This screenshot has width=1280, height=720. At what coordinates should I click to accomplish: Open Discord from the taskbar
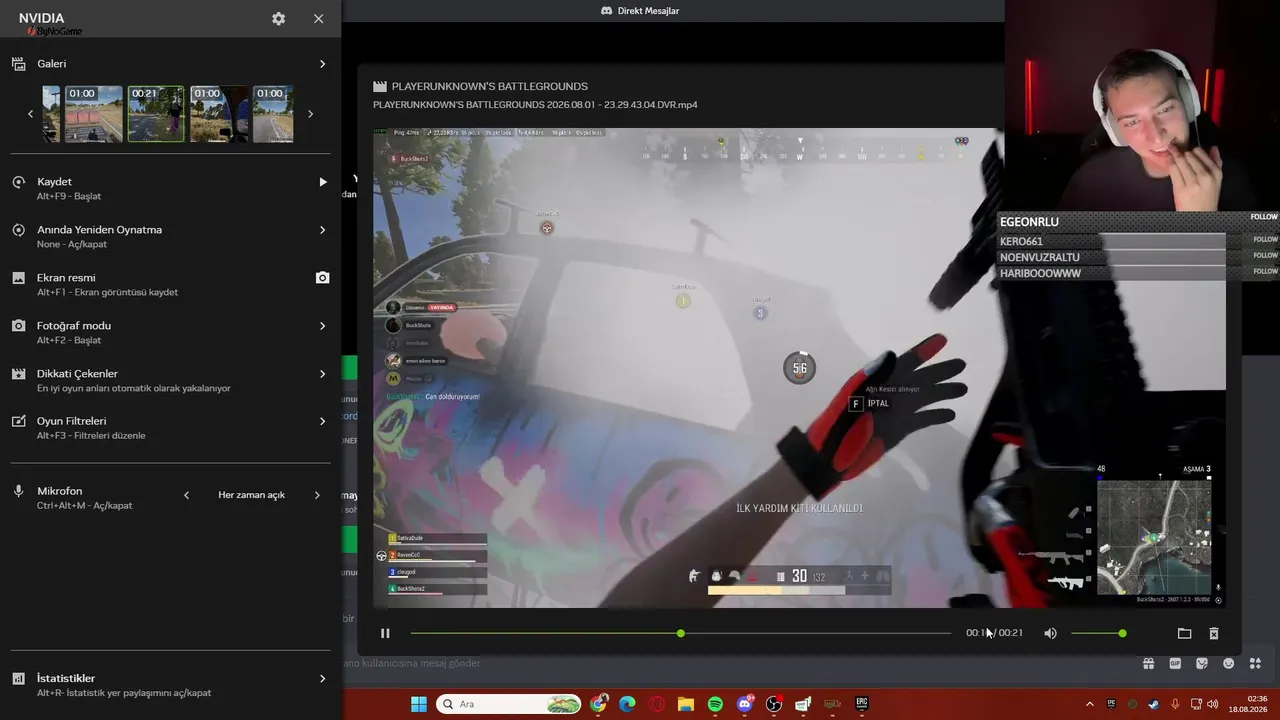click(x=745, y=704)
